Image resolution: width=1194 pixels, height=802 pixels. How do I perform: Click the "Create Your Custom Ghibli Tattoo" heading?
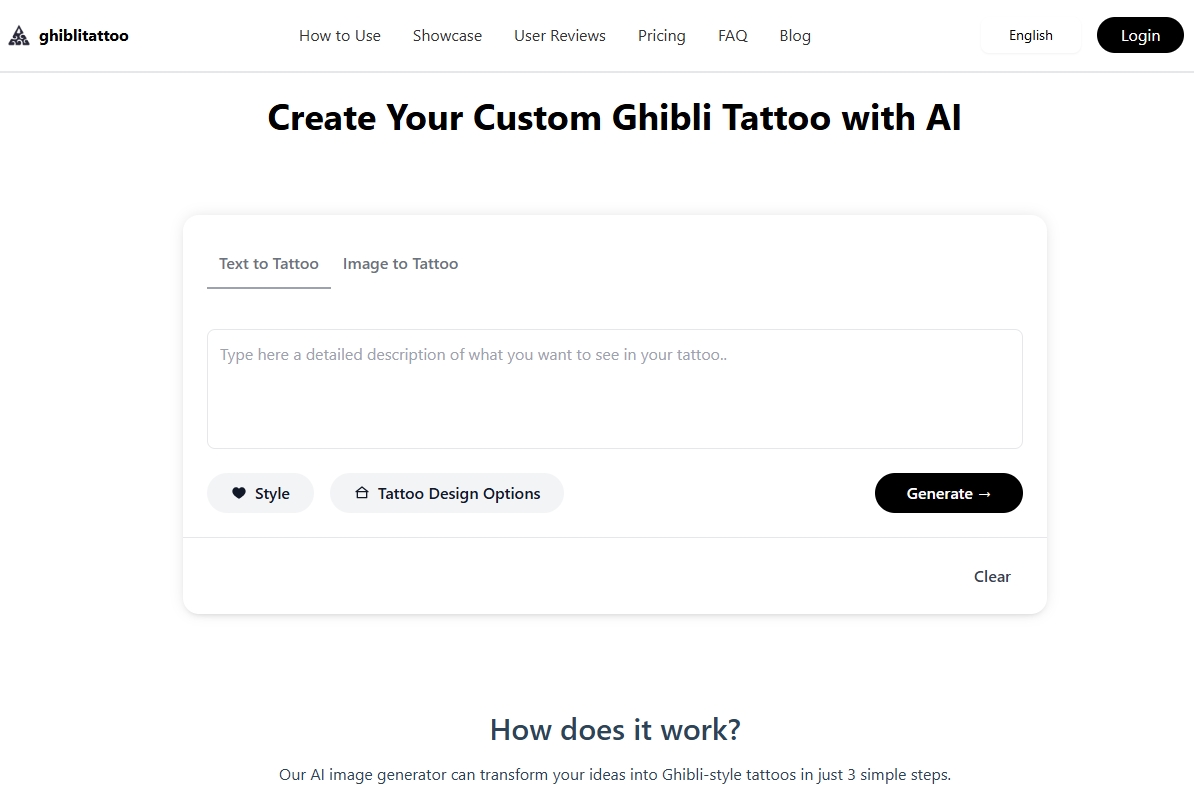coord(614,118)
